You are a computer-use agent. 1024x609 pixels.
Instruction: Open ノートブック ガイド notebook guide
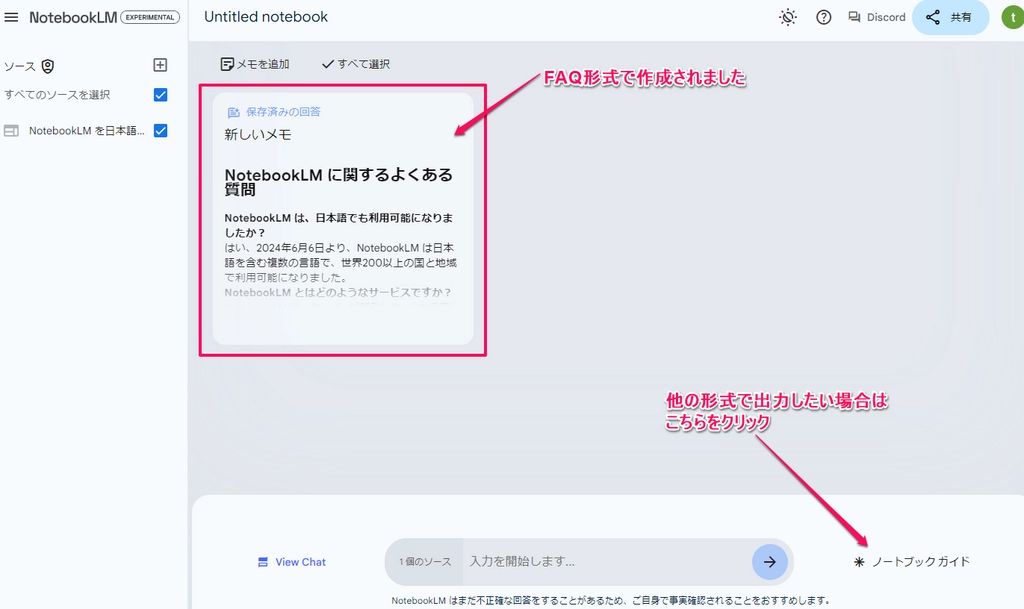(912, 562)
